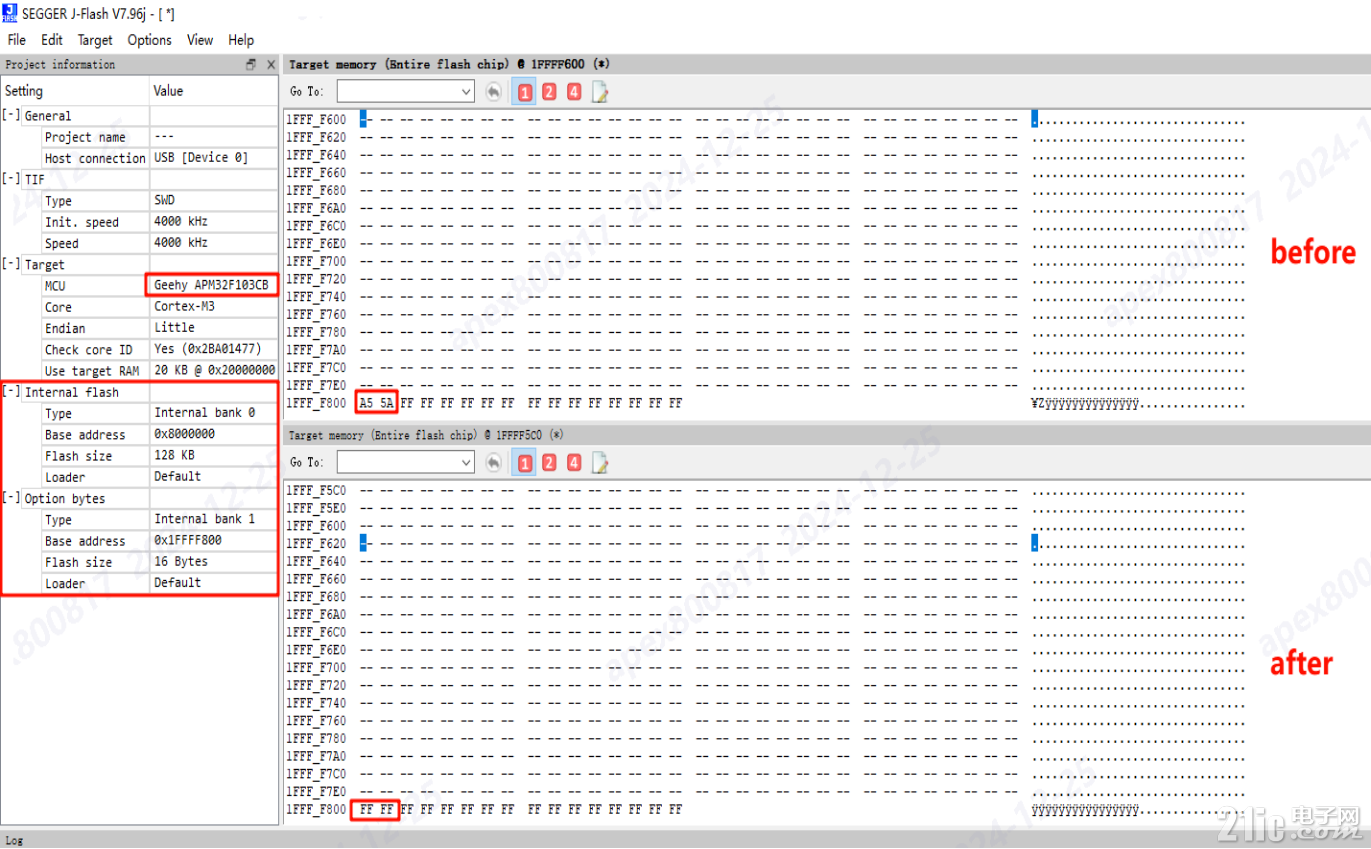Image resolution: width=1371 pixels, height=849 pixels.
Task: Click Base address value 0x8000000
Action: point(184,435)
